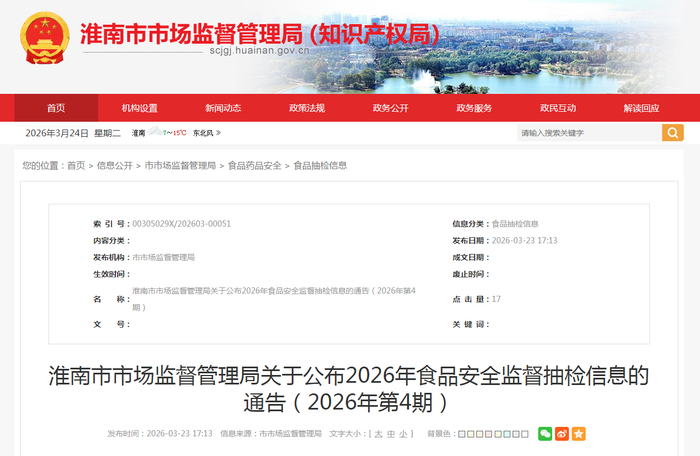Pick the pink background color swatch
The image size is (700, 456).
(488, 434)
